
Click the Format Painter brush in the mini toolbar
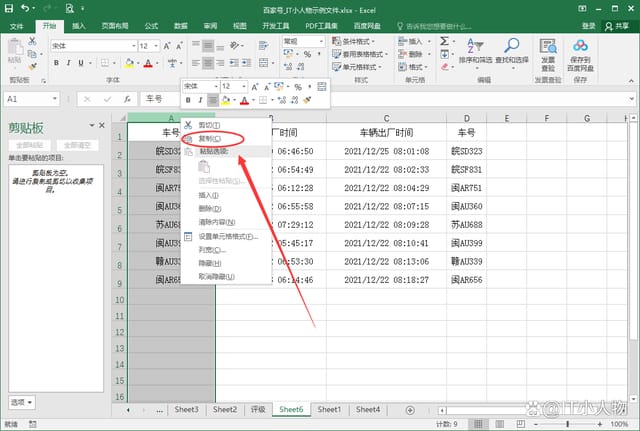tap(307, 100)
